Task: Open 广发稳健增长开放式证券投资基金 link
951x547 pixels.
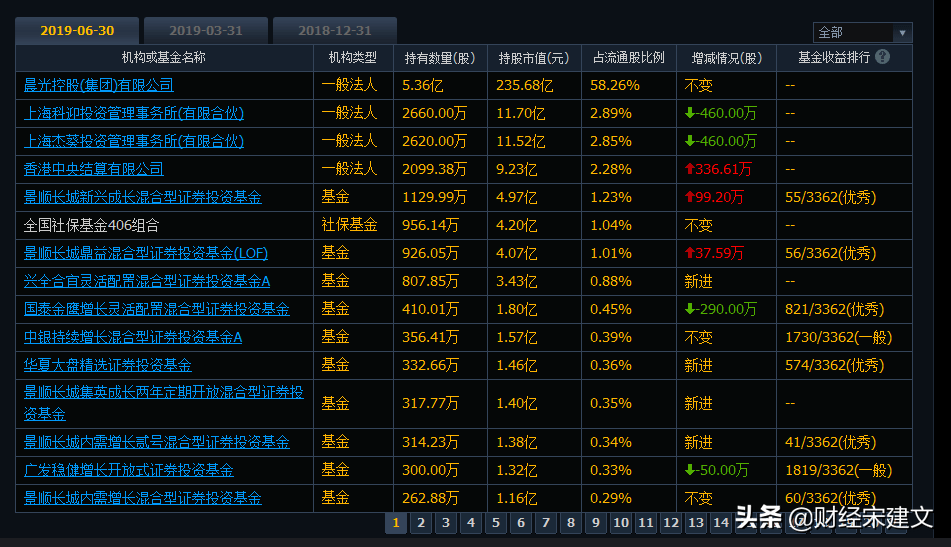Action: (x=129, y=470)
